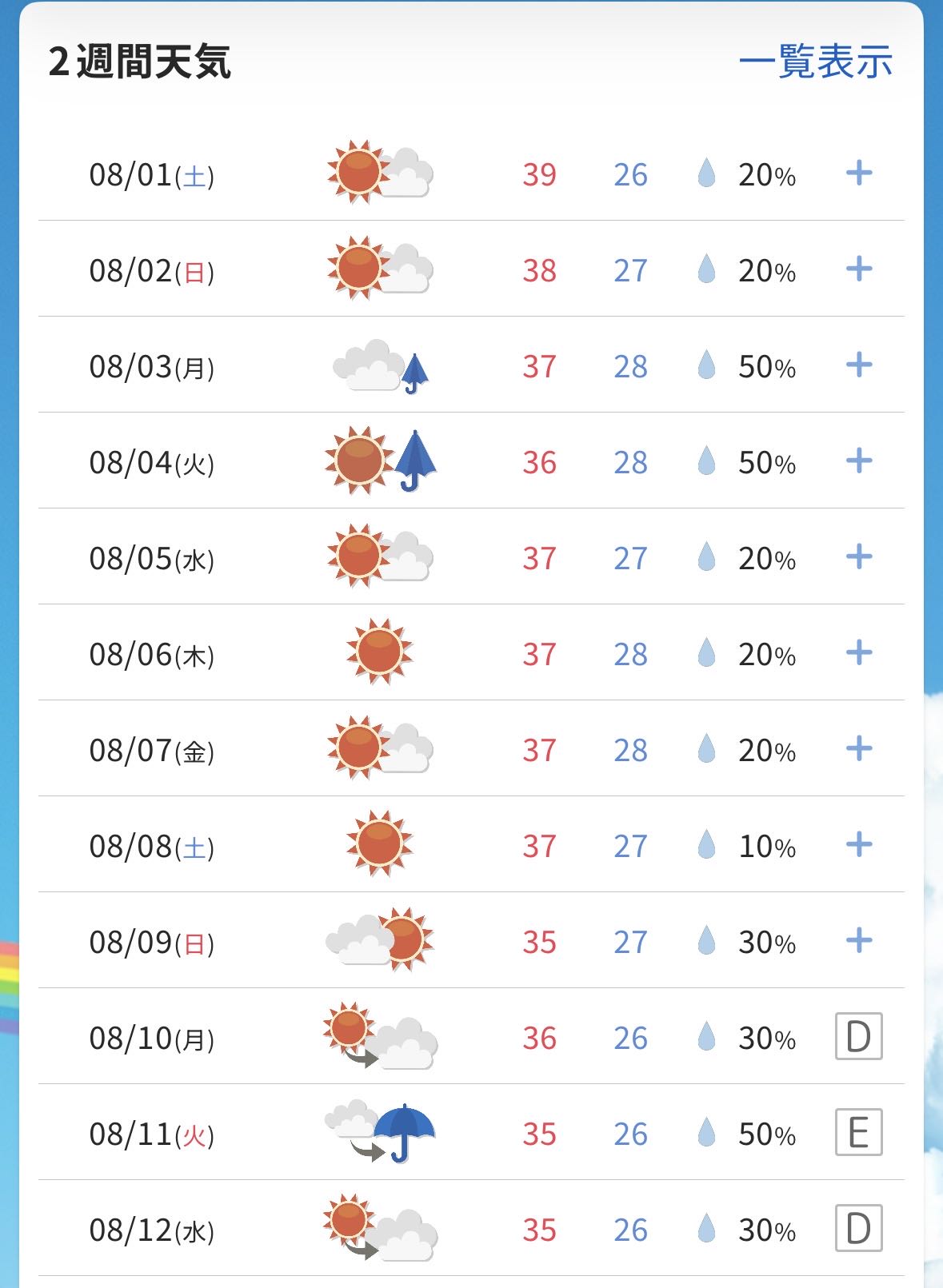This screenshot has width=943, height=1288.
Task: Click the raindrop icon on 08/08 row
Action: tap(706, 844)
